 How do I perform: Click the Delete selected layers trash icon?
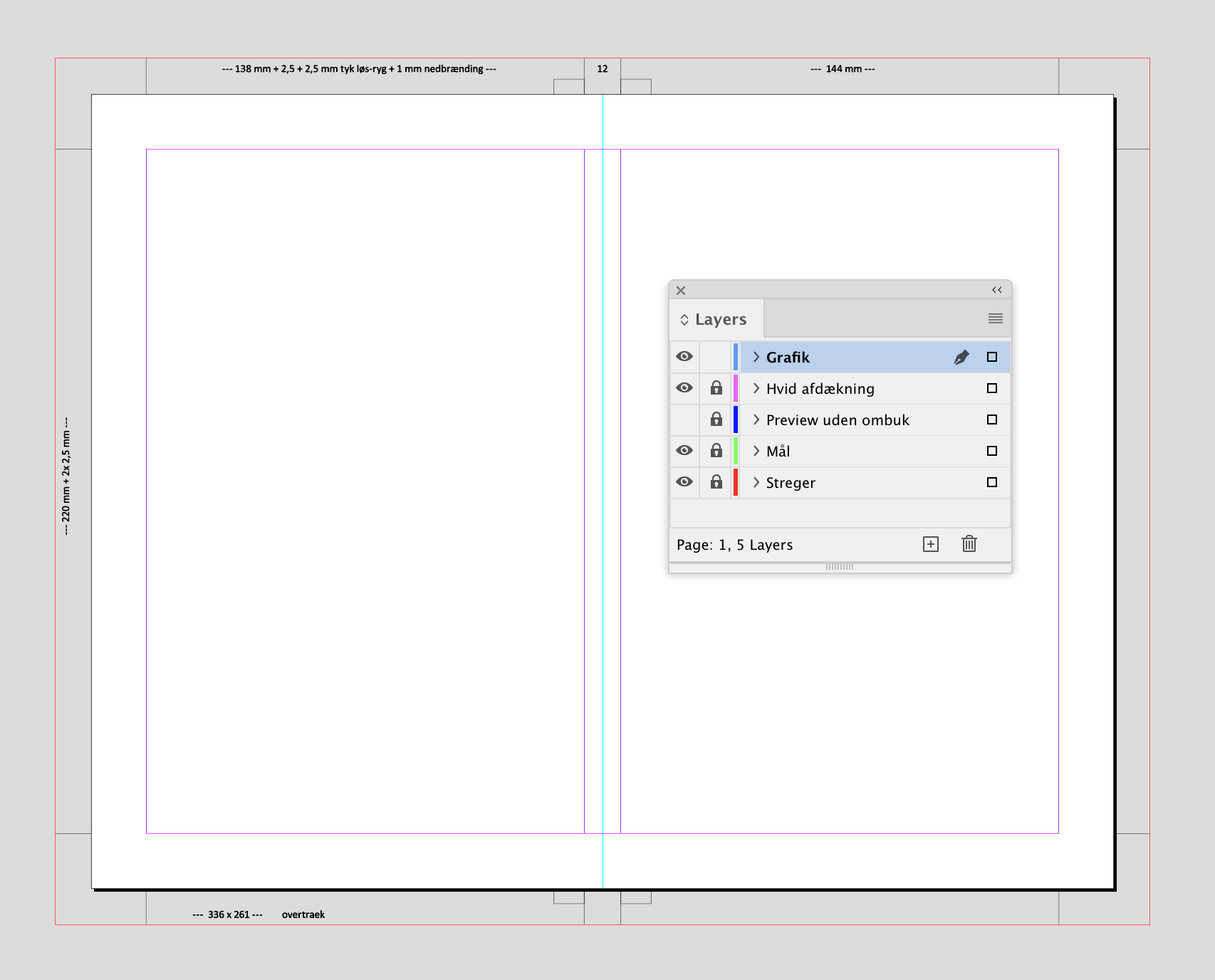click(969, 544)
